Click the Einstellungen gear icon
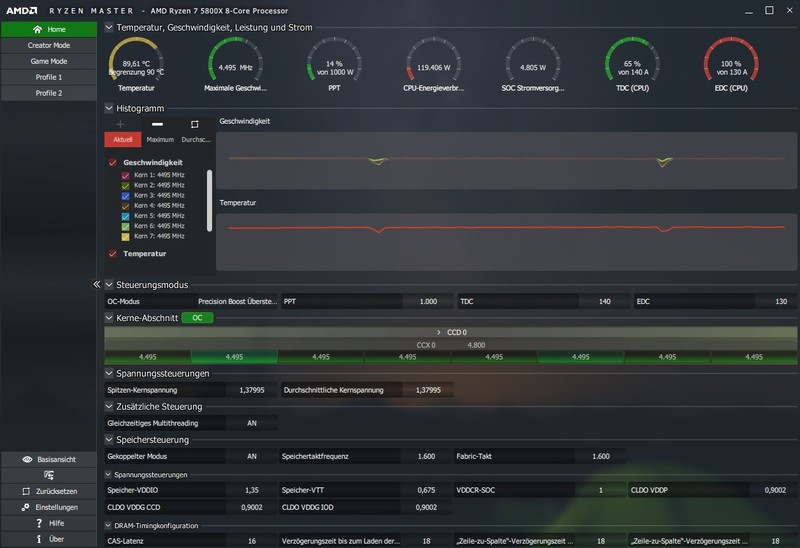The width and height of the screenshot is (800, 548). point(26,507)
